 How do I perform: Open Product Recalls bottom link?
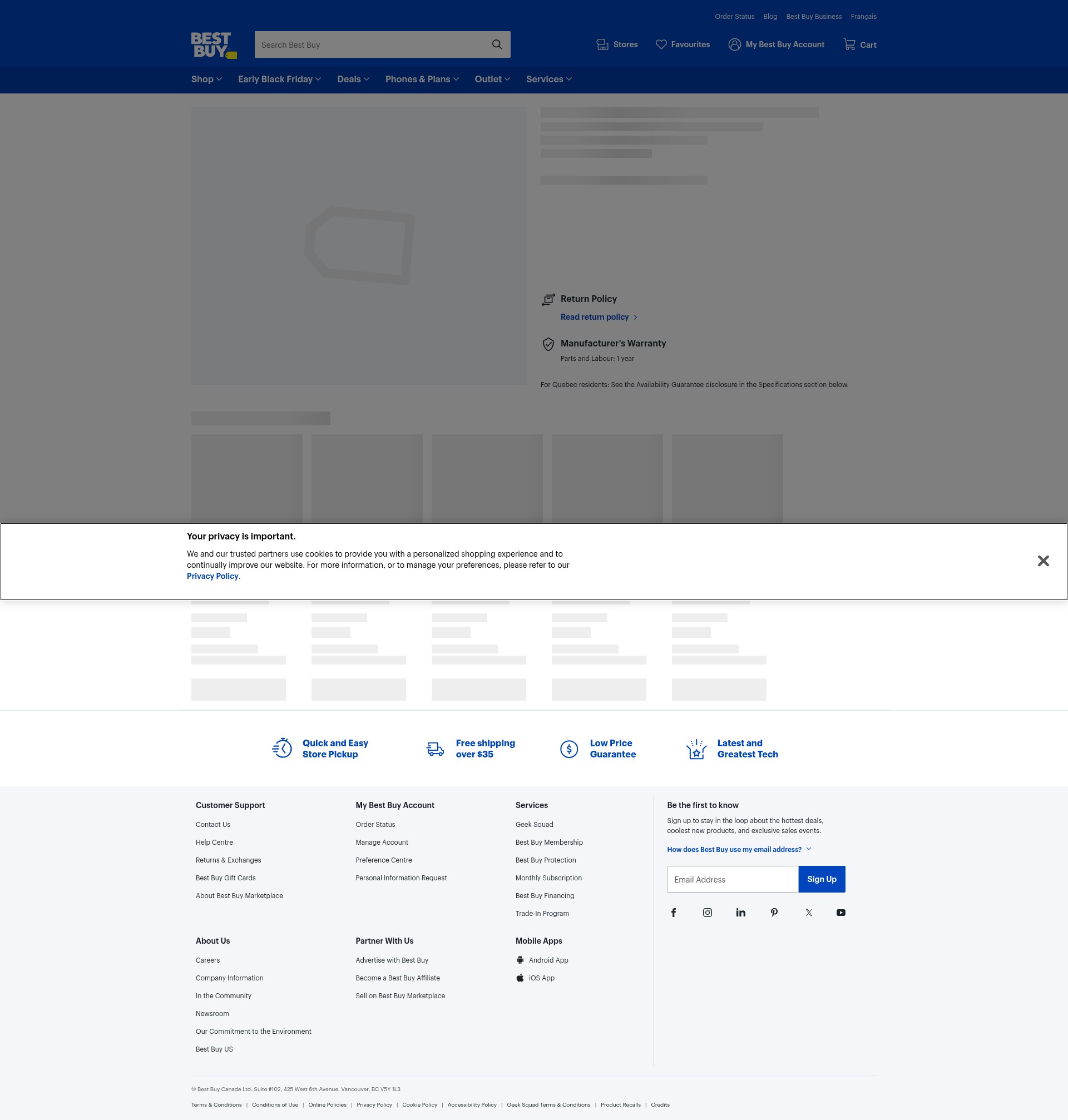point(621,1104)
